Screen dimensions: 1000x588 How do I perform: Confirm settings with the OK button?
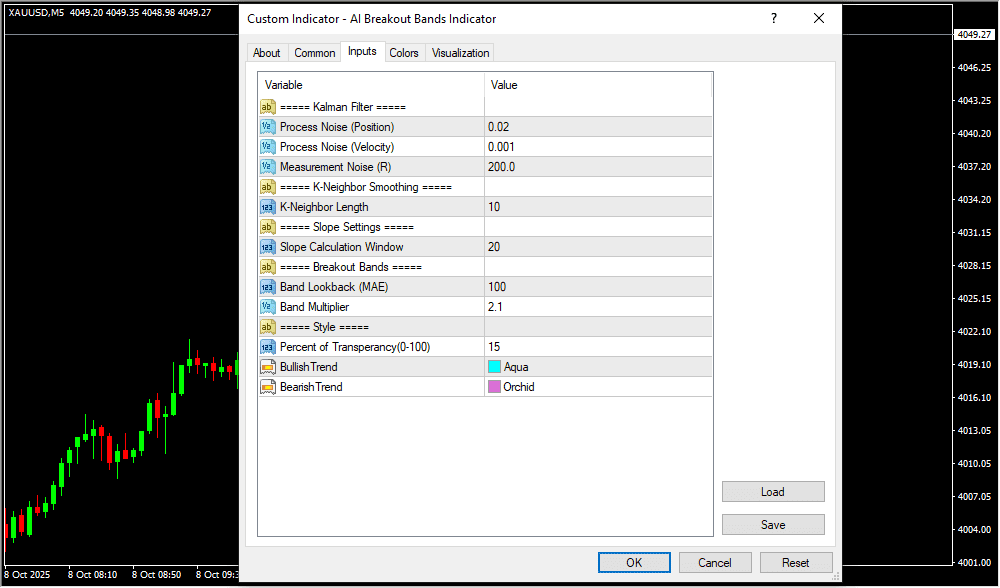tap(634, 563)
